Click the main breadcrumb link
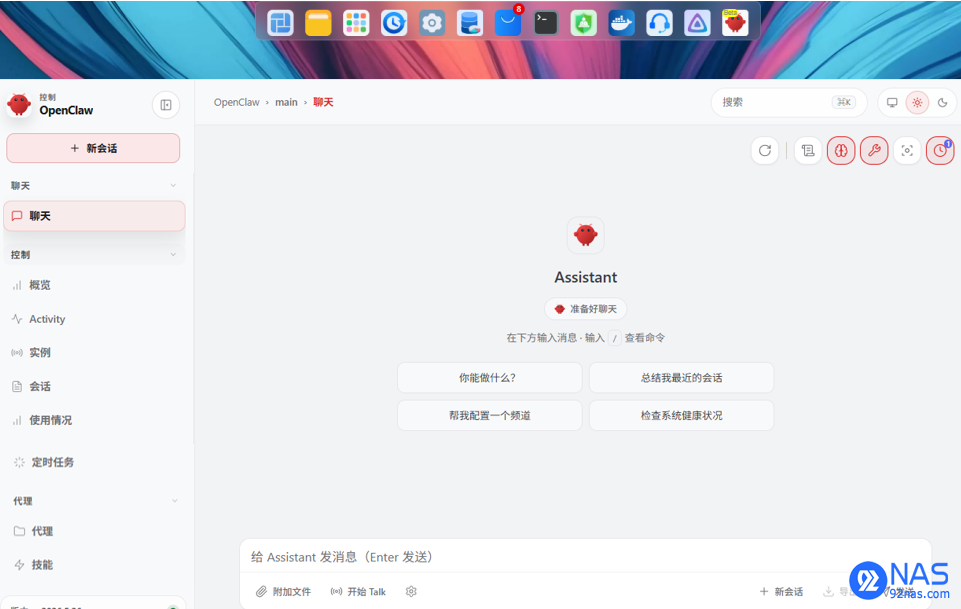This screenshot has width=961, height=609. point(286,102)
